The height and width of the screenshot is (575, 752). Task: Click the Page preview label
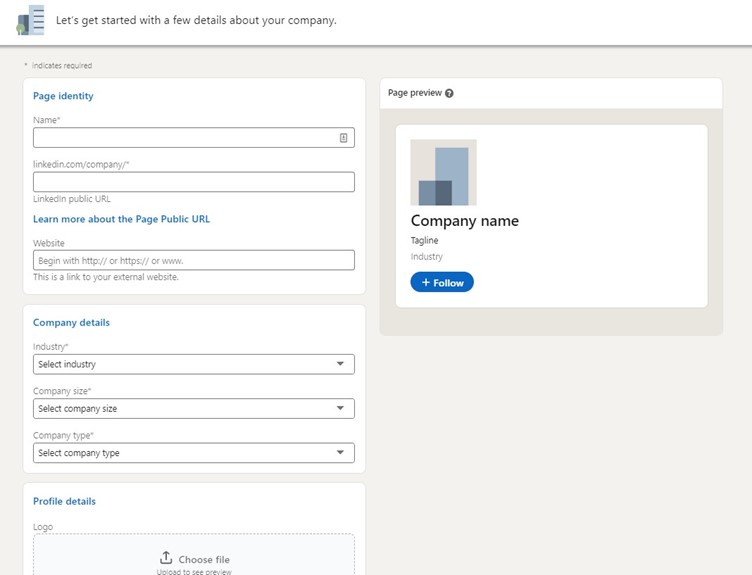(x=414, y=93)
